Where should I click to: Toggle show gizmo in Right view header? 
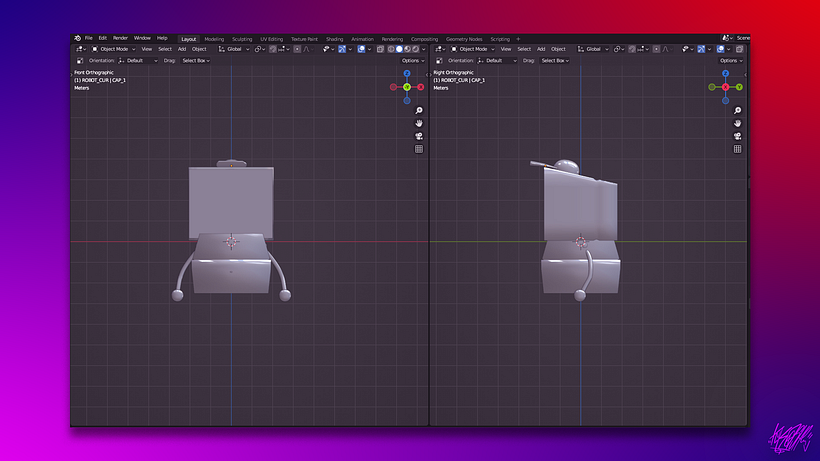coord(701,49)
